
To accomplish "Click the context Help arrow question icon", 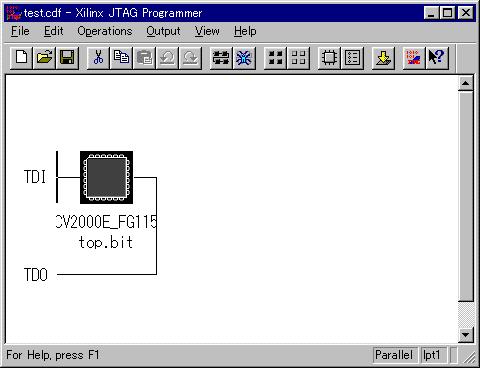I will point(437,58).
